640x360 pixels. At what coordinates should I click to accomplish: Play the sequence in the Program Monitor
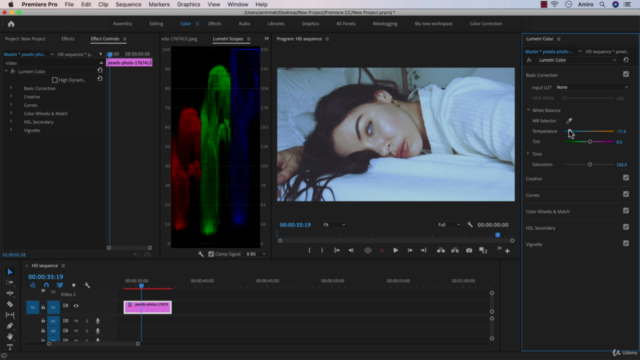pos(395,250)
